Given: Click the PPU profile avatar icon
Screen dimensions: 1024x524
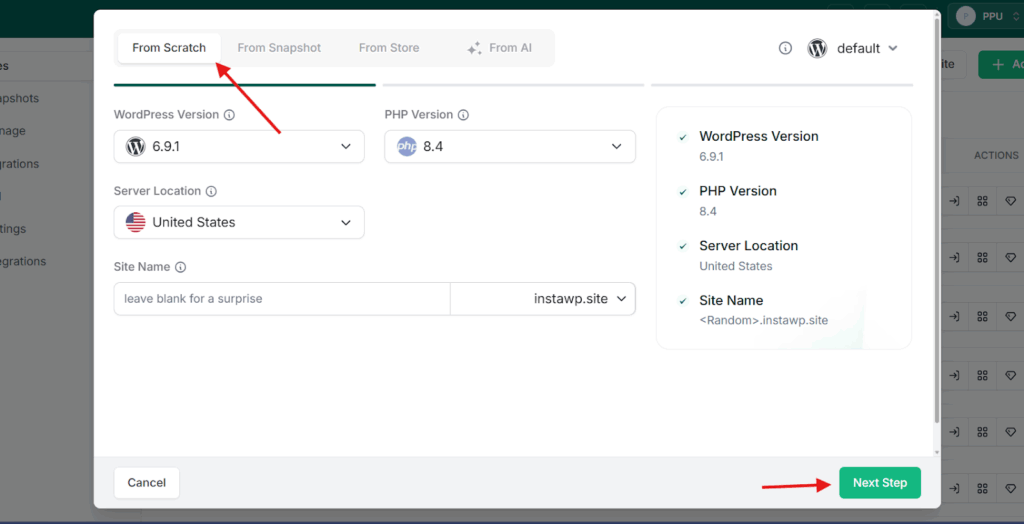Looking at the screenshot, I should click(x=966, y=16).
